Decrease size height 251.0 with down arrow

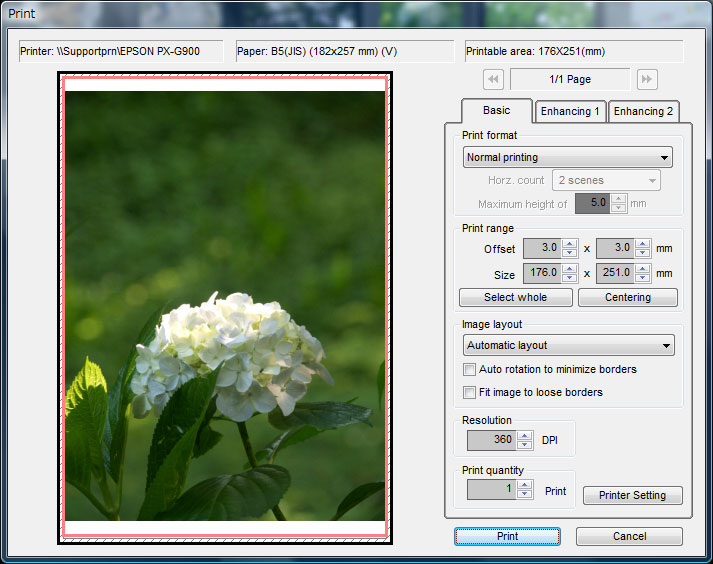coord(643,277)
